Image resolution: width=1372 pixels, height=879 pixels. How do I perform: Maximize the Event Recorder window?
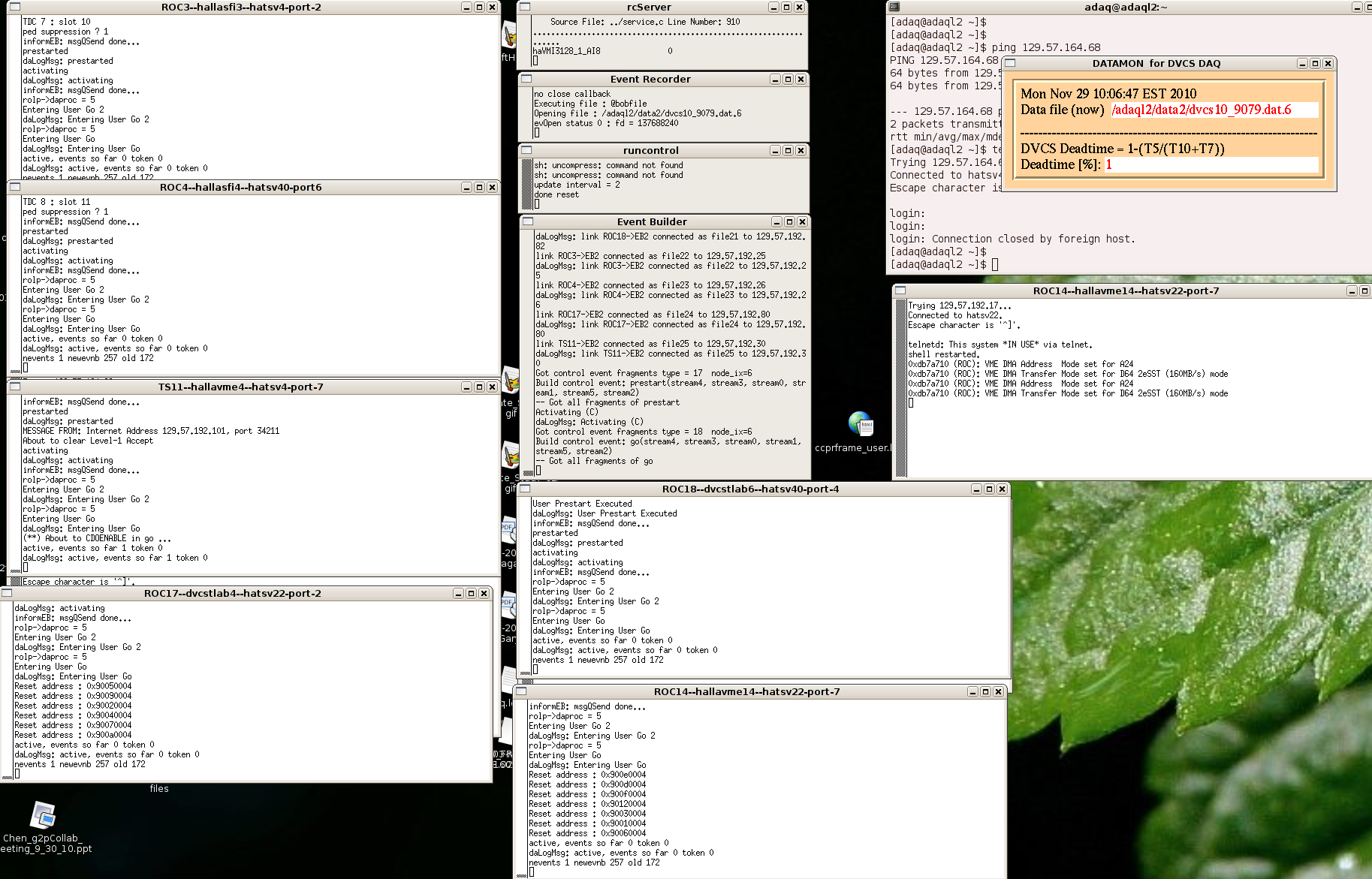point(788,79)
